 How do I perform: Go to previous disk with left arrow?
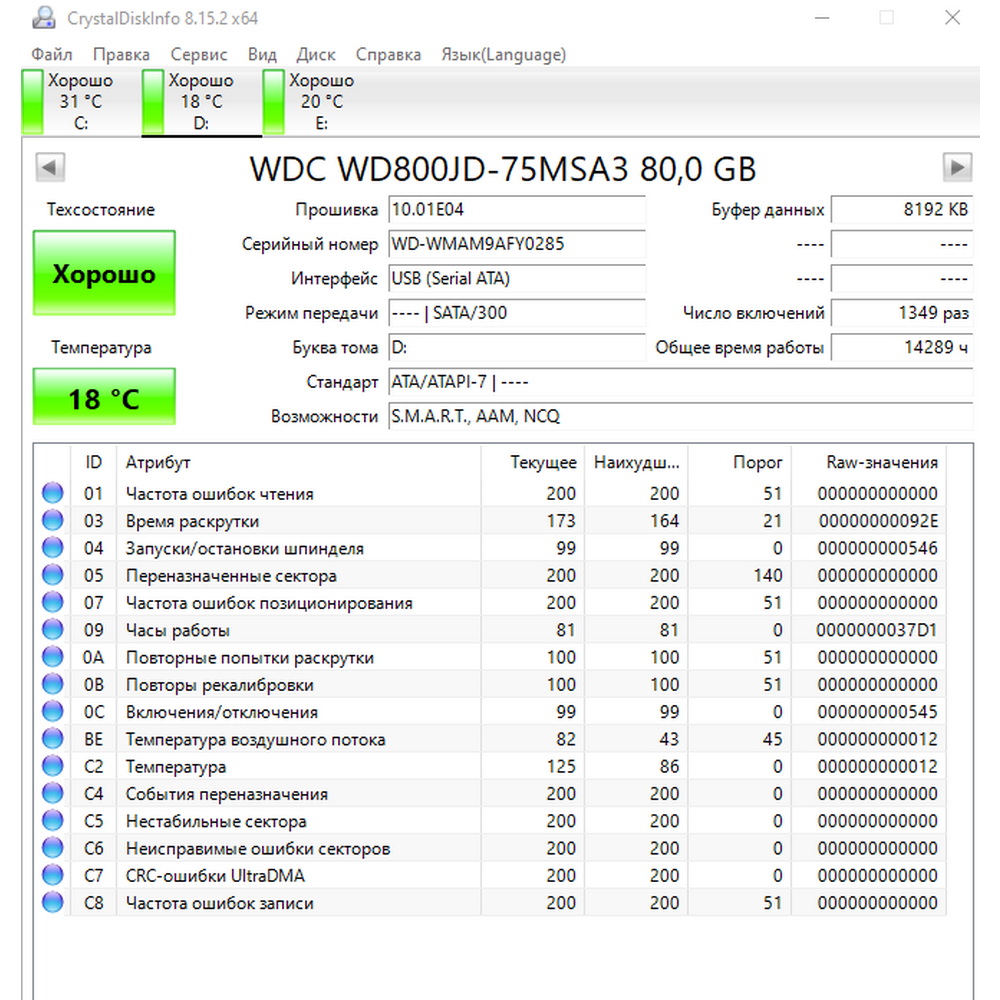[50, 168]
